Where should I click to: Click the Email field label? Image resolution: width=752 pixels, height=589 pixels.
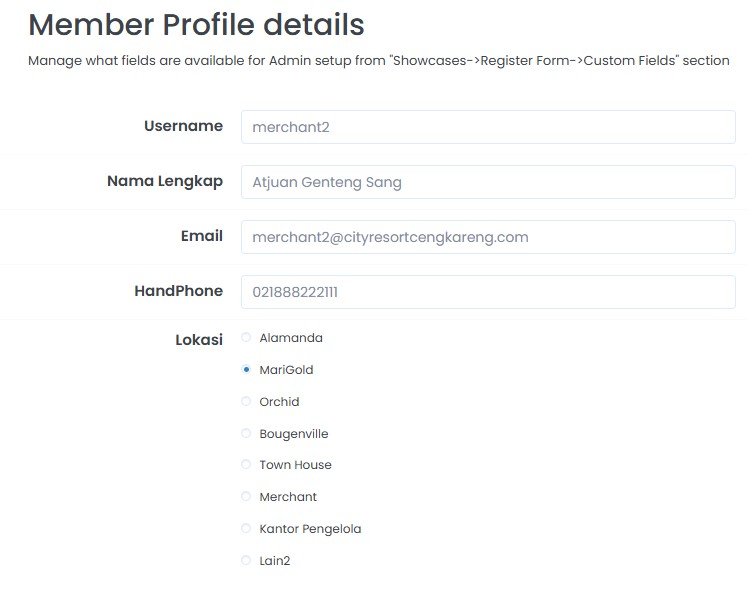(x=202, y=236)
